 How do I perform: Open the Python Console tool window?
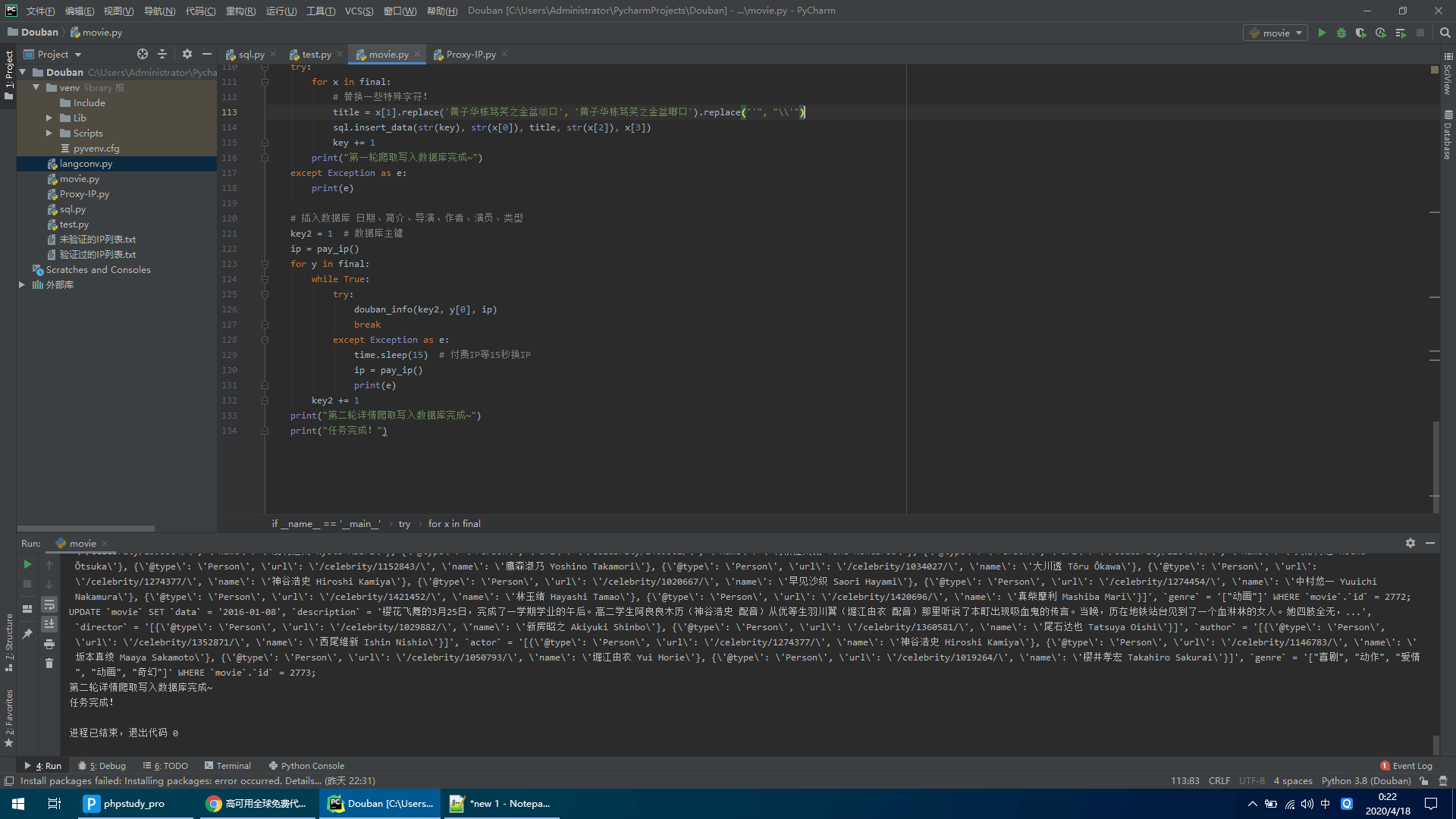[x=306, y=766]
